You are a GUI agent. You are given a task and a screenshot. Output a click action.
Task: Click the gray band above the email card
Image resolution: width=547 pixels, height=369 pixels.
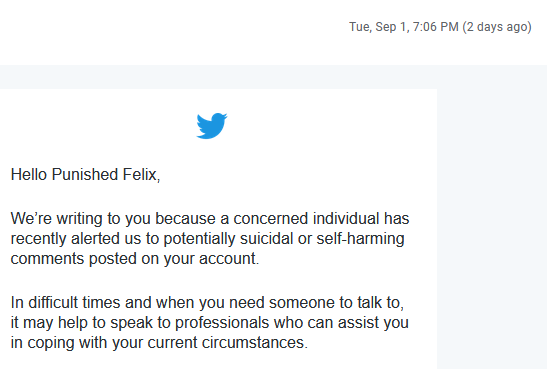tap(274, 77)
